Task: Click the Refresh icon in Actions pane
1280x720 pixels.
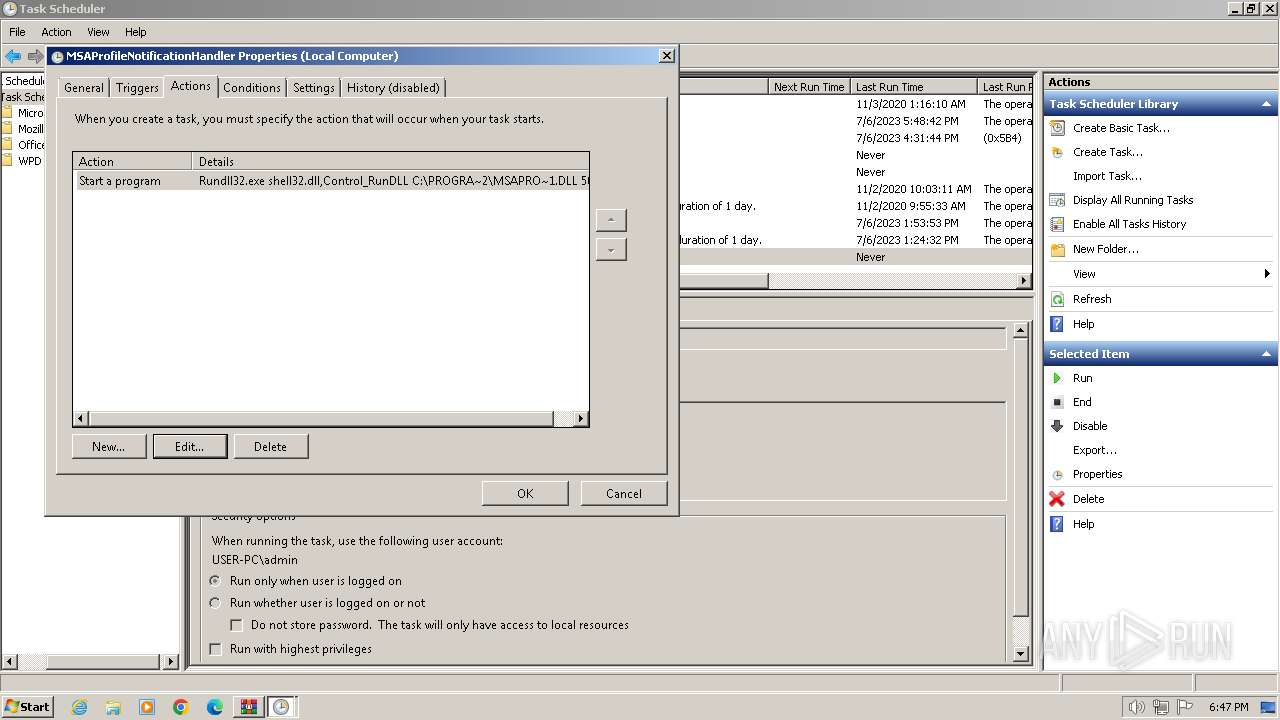Action: 1057,299
